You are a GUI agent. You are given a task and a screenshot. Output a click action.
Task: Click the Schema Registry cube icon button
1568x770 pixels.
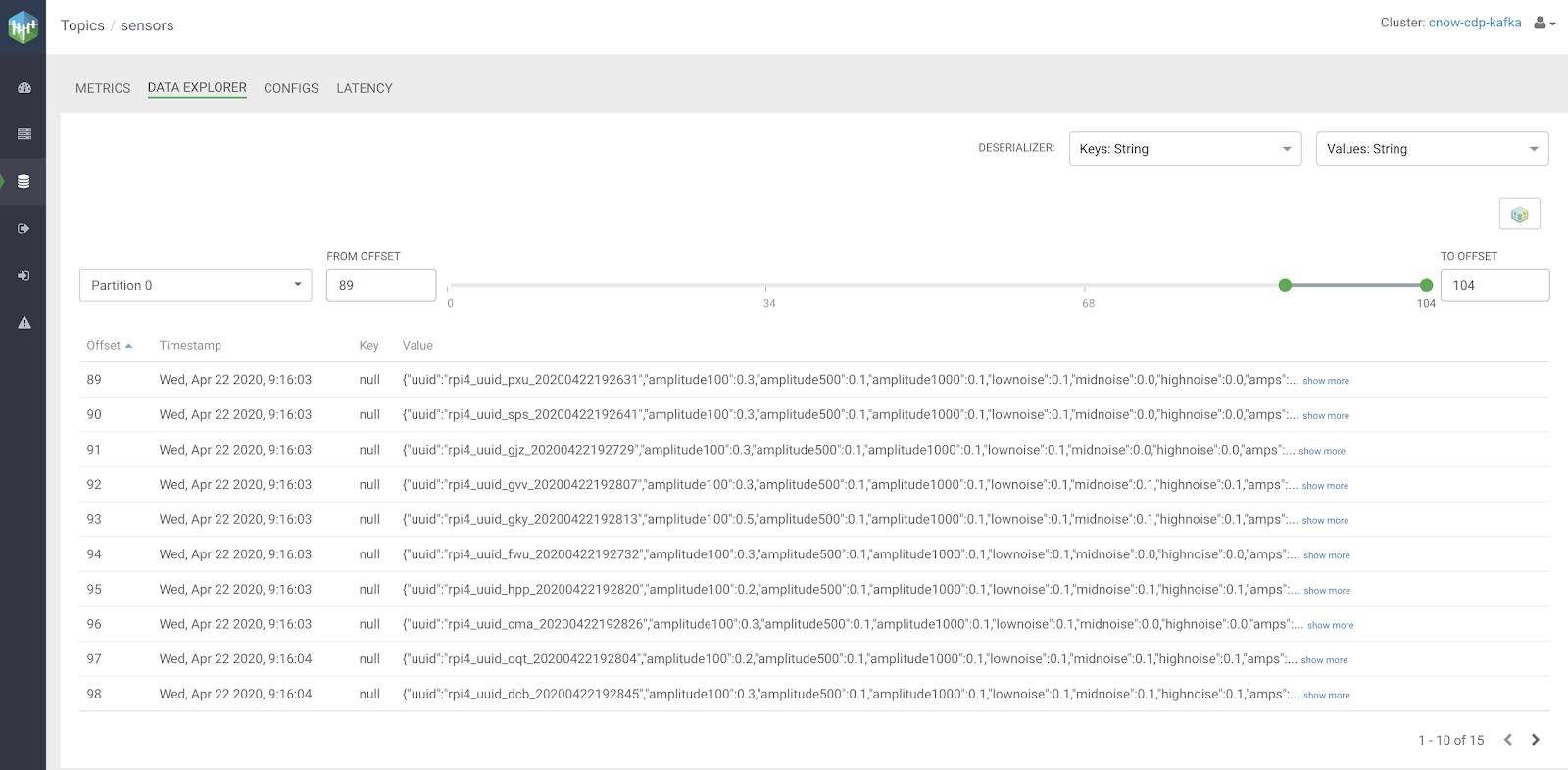[x=1519, y=214]
